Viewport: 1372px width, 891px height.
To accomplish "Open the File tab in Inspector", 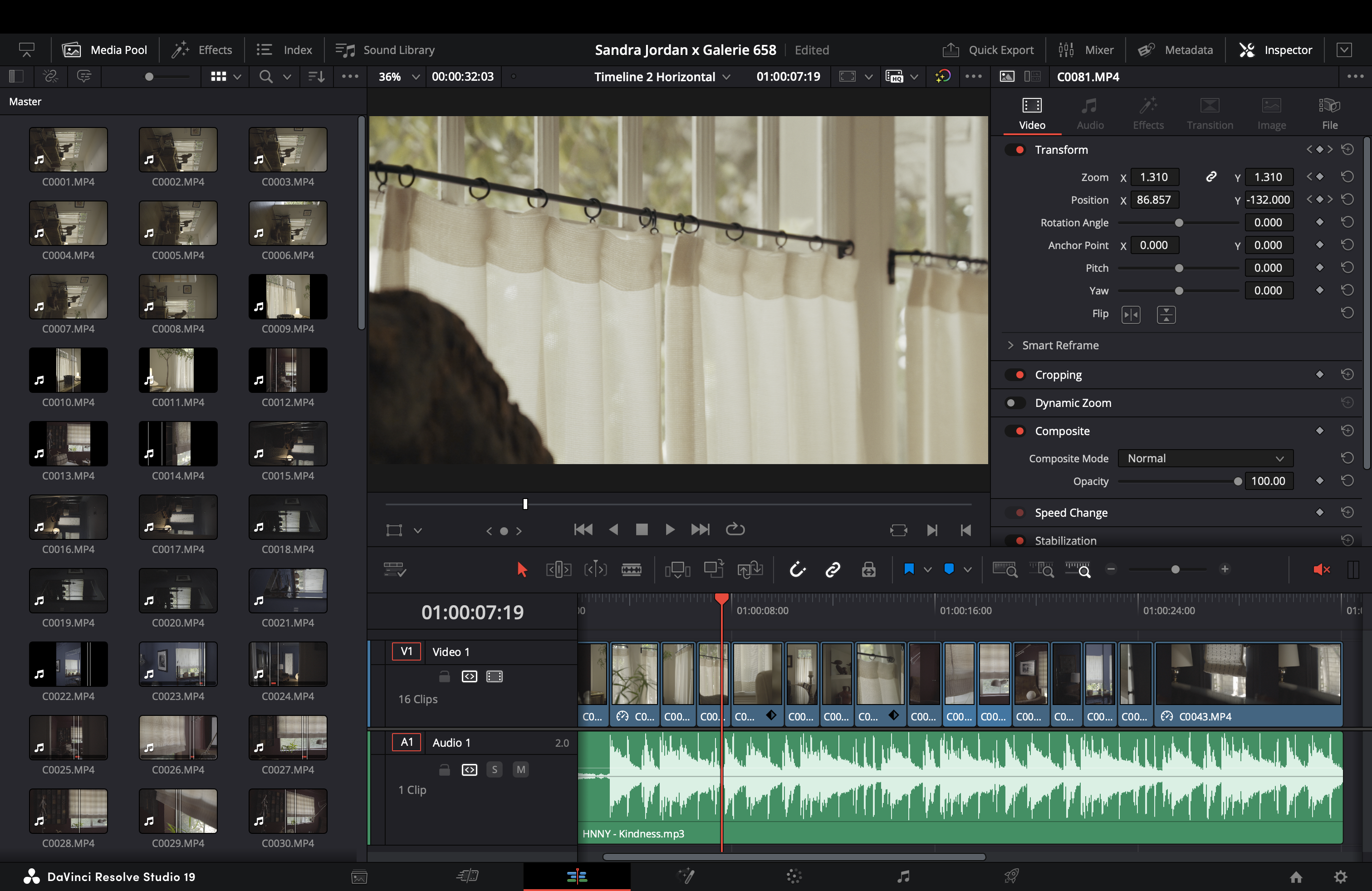I will [1329, 113].
